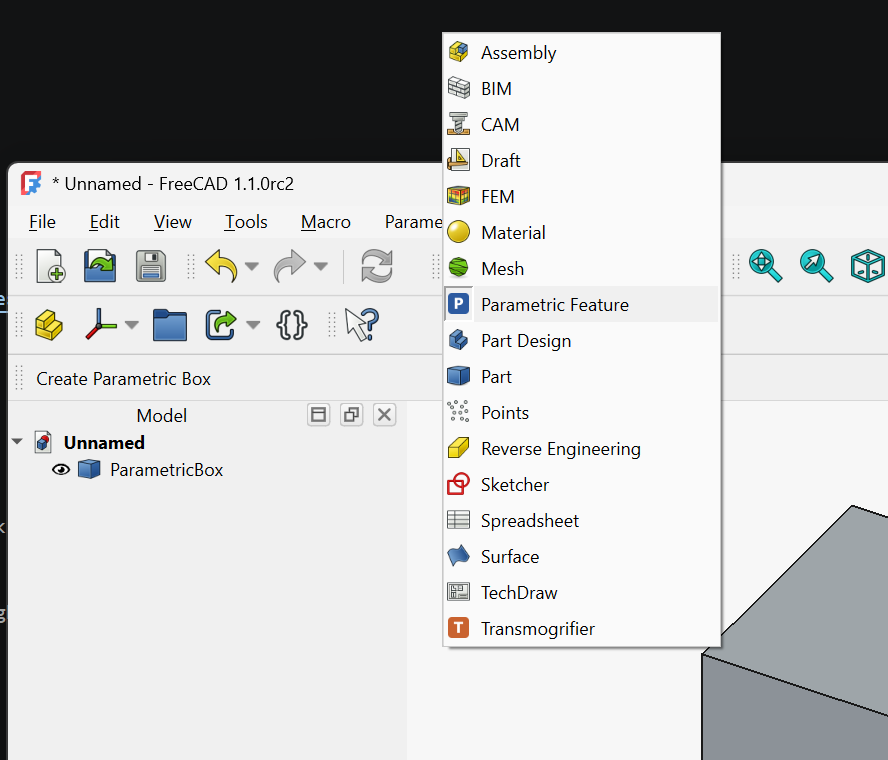Choose Points workbench
The width and height of the screenshot is (888, 760).
pyautogui.click(x=582, y=413)
